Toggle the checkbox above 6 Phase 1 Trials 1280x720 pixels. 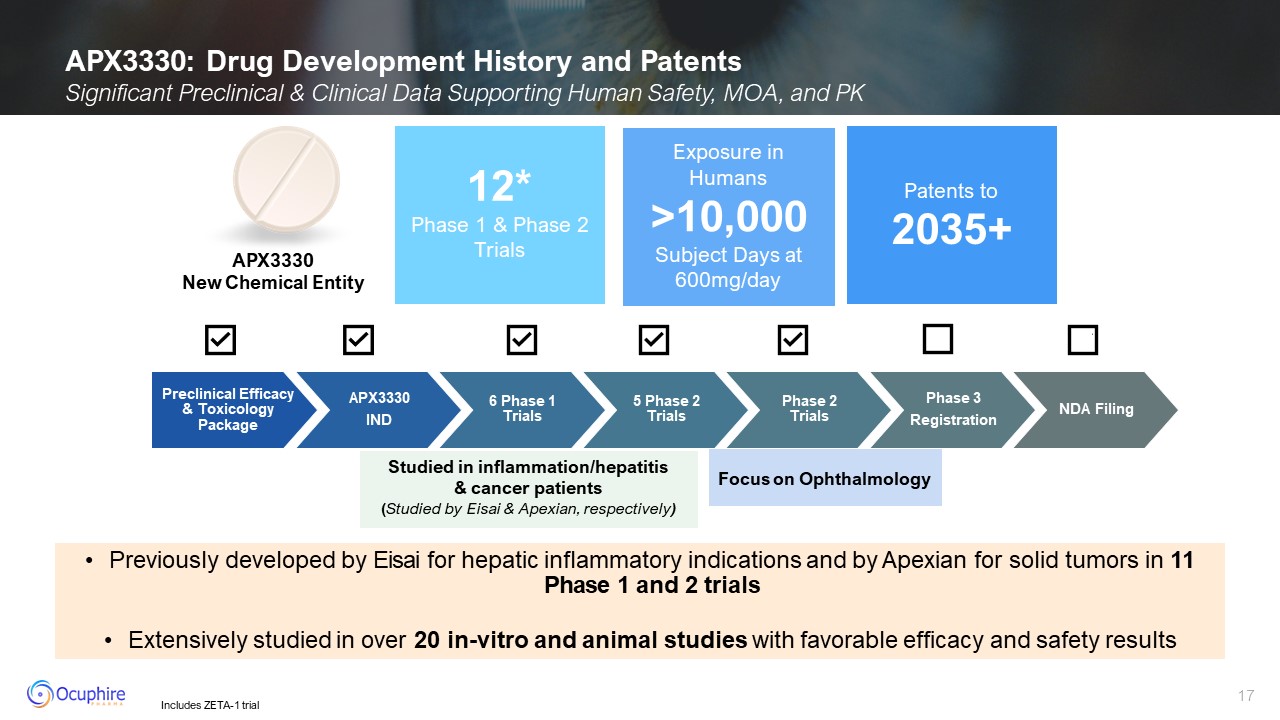(522, 341)
